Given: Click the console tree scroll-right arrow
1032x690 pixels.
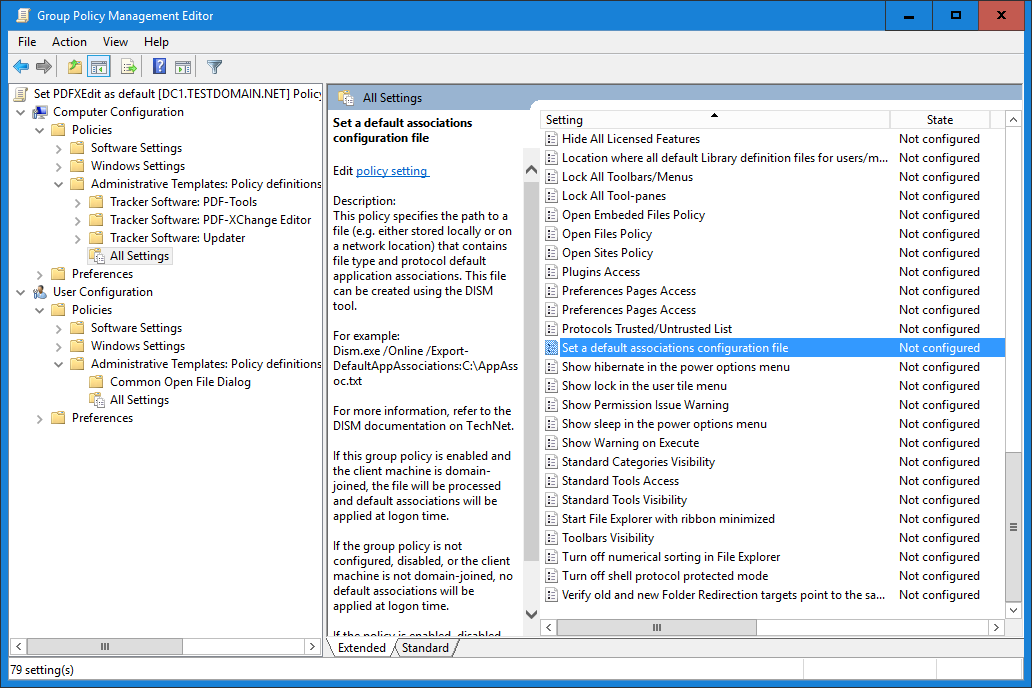Looking at the screenshot, I should (312, 647).
